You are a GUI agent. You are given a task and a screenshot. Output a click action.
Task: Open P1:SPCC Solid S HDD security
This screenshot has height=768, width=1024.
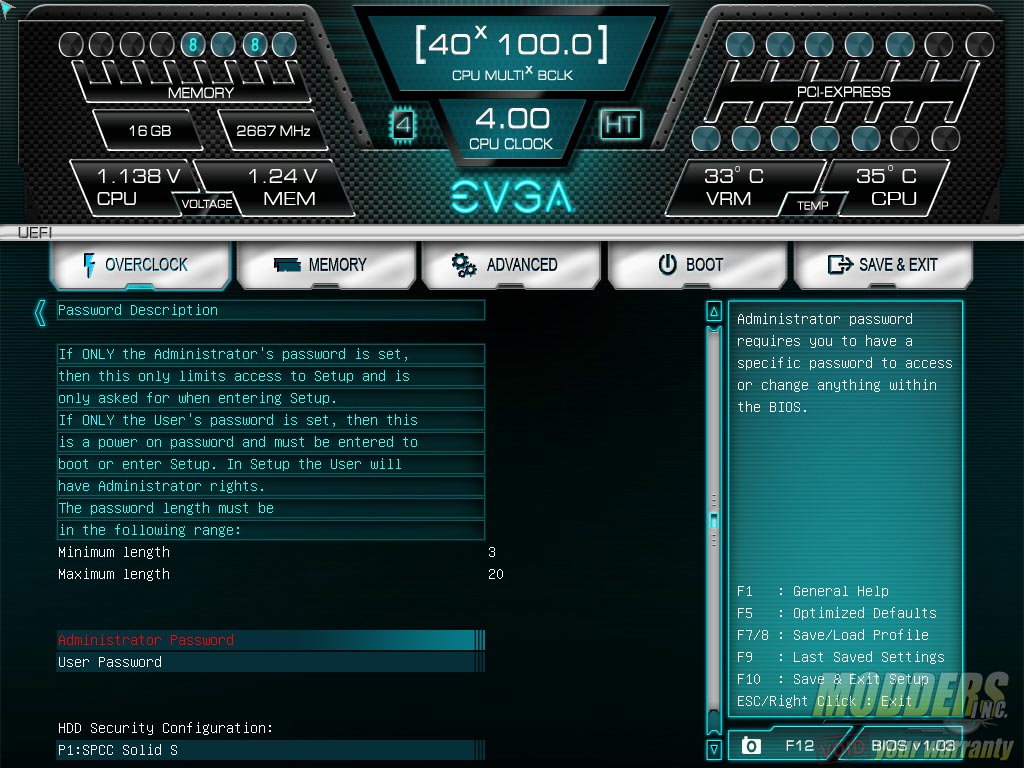(271, 750)
